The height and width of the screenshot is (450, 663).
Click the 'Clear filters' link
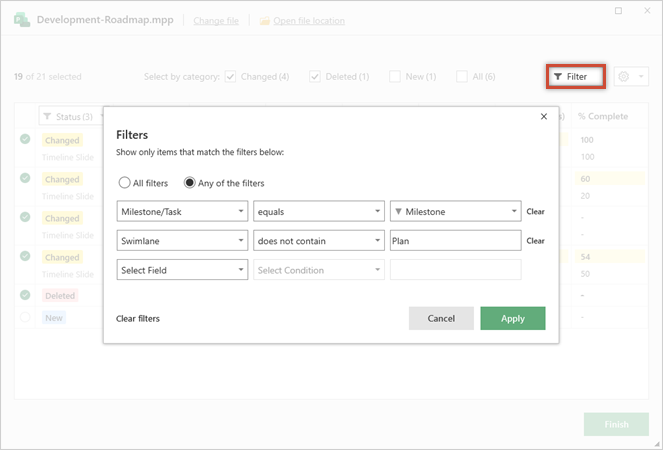click(x=138, y=319)
